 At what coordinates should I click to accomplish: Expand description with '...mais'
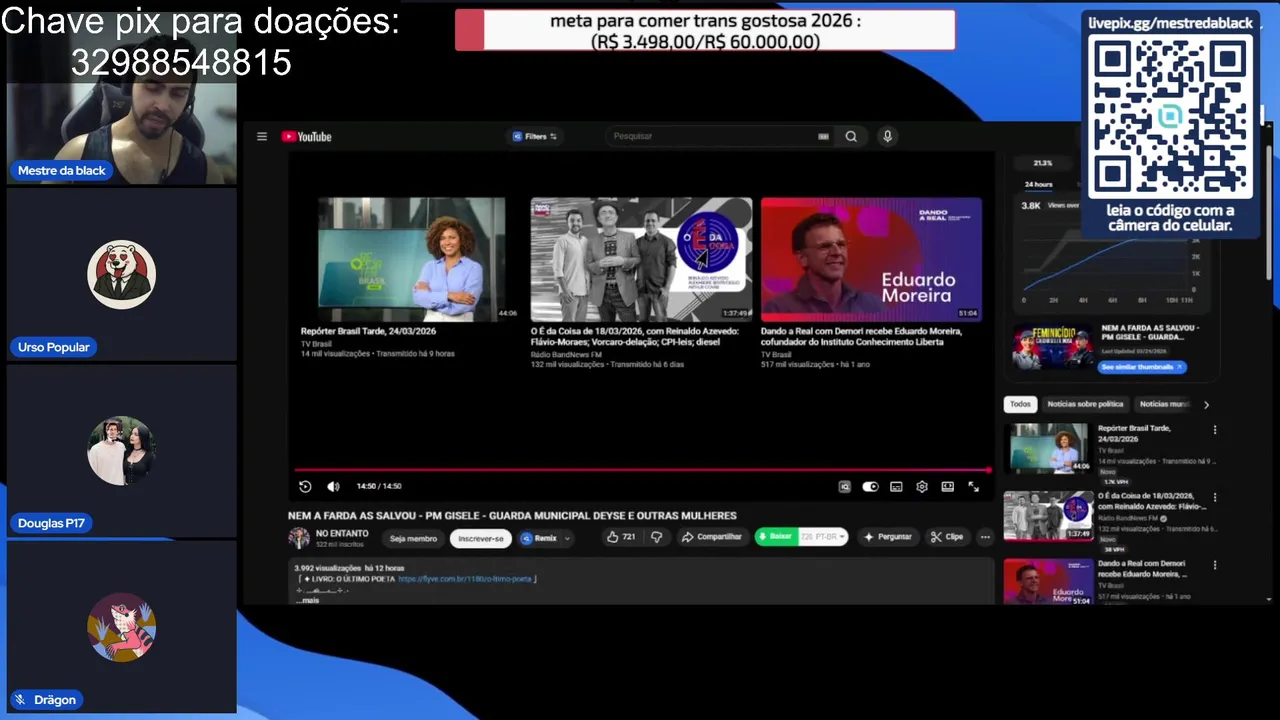307,600
